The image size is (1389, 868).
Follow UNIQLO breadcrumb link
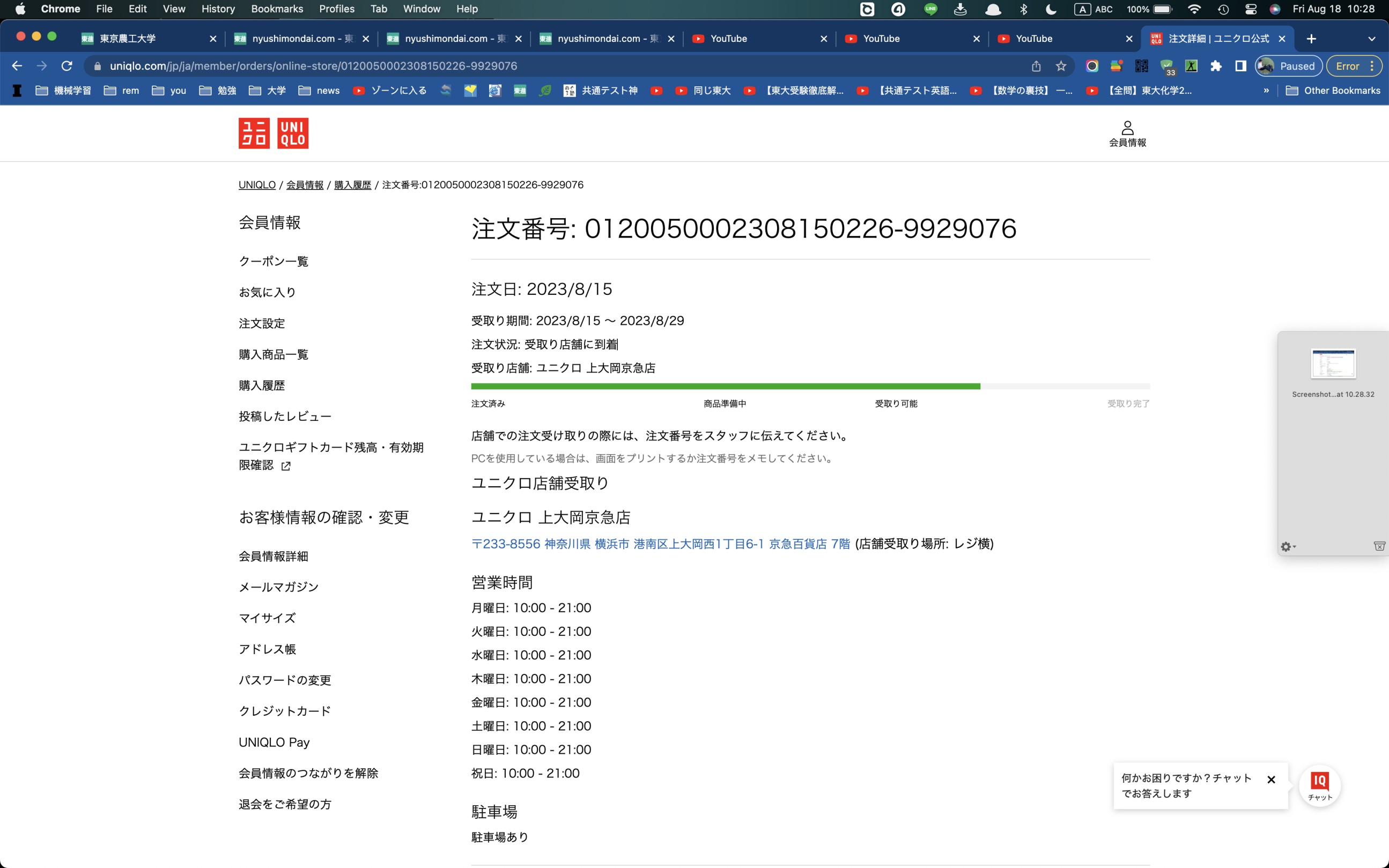pyautogui.click(x=257, y=185)
